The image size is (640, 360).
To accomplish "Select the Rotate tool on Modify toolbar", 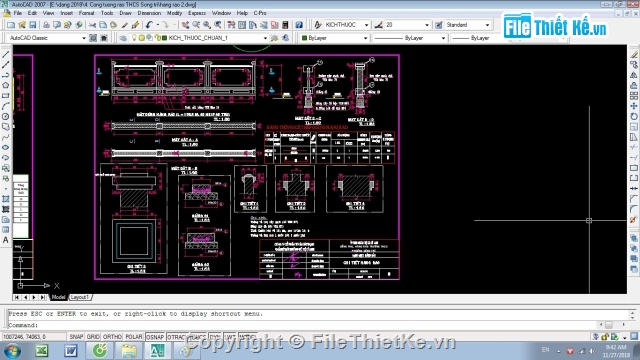I will point(633,116).
